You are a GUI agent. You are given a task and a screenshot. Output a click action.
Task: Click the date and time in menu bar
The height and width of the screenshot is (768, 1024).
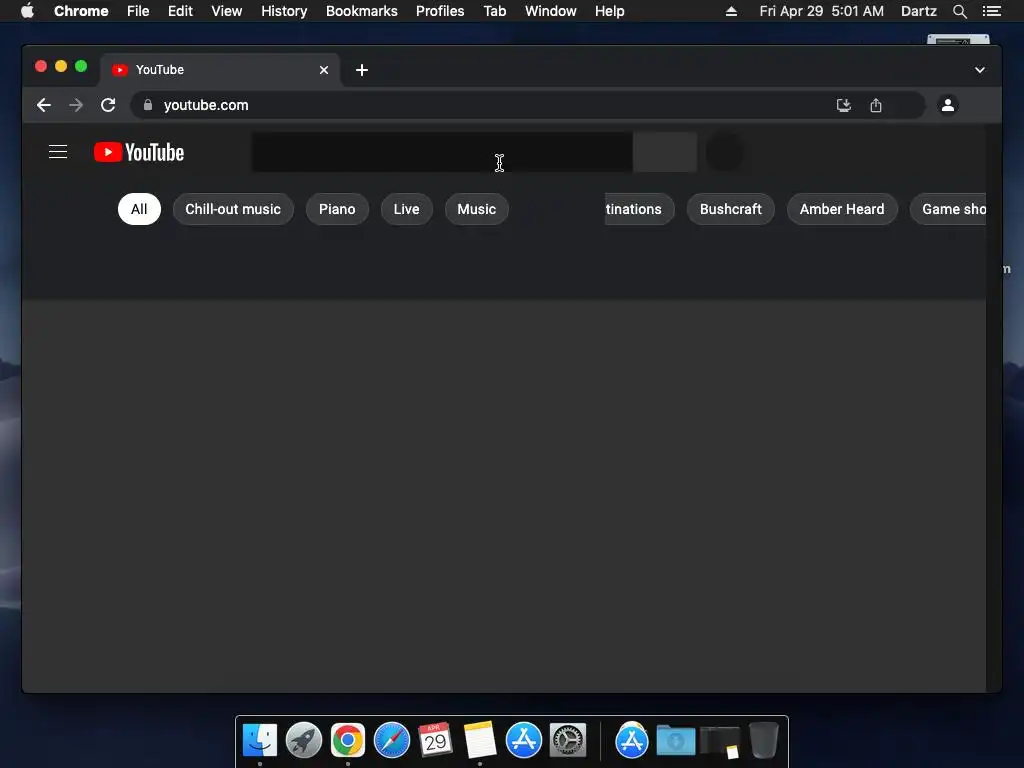[822, 11]
